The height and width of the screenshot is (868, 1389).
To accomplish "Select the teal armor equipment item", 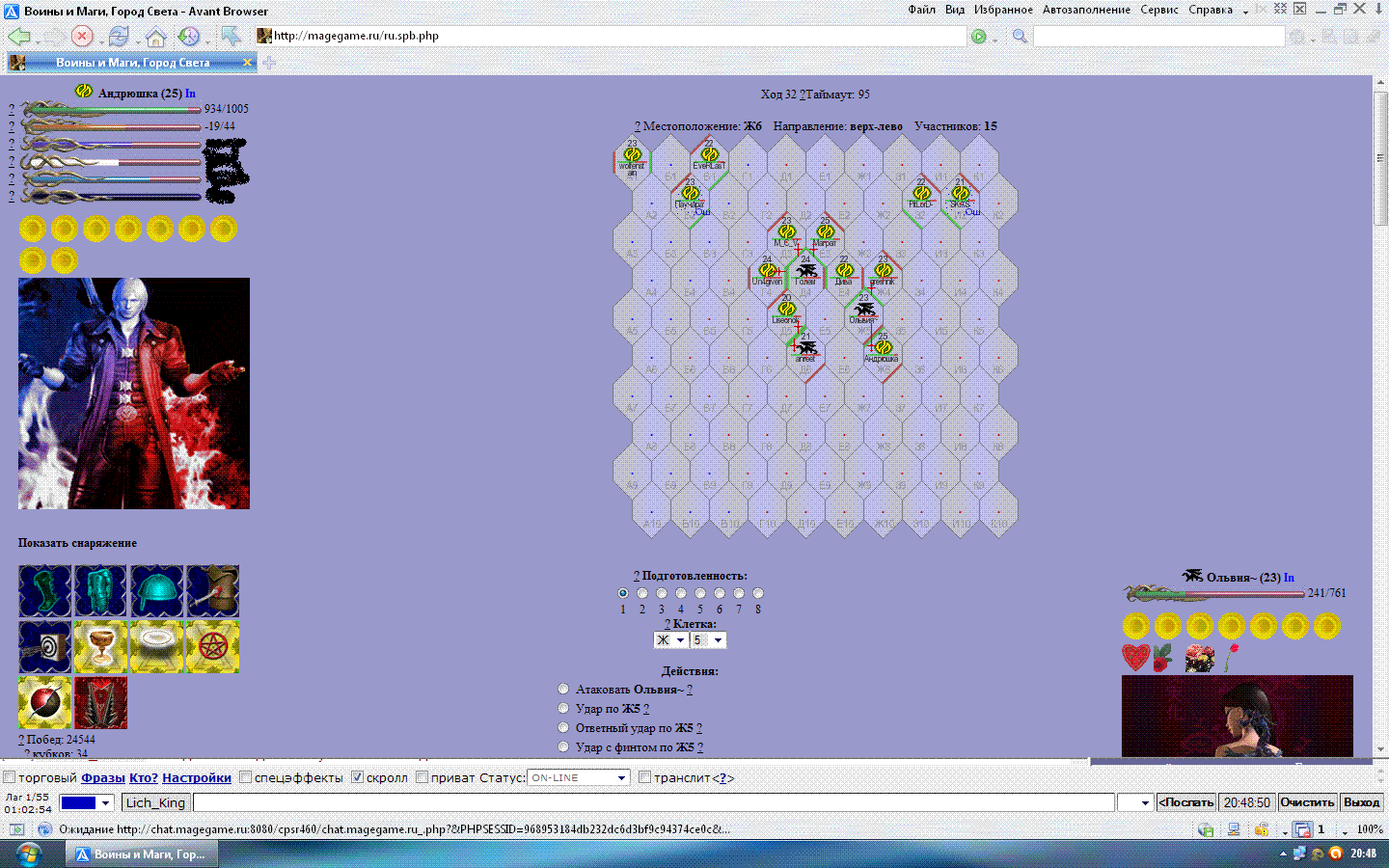I will (100, 591).
